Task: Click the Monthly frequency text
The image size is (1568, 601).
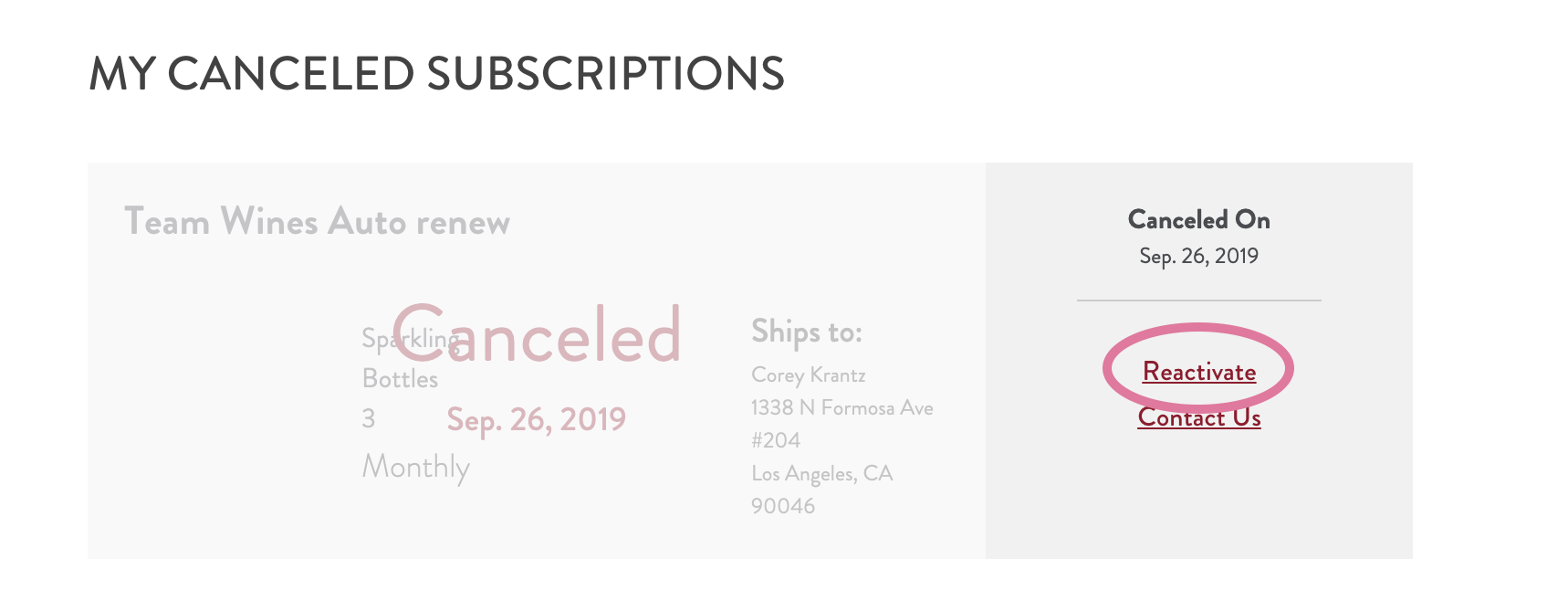Action: tap(415, 467)
